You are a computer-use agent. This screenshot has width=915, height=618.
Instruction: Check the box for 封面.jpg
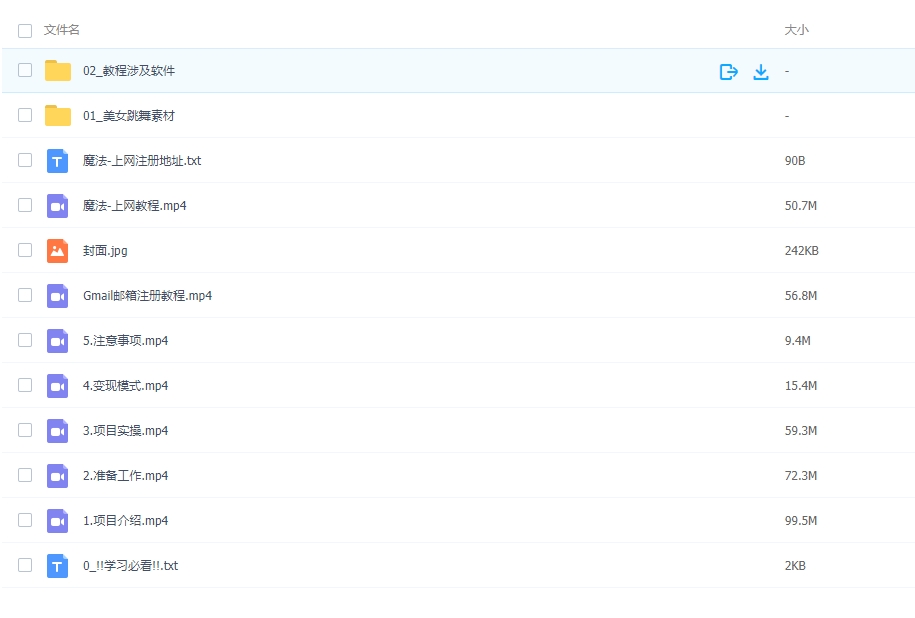tap(25, 251)
